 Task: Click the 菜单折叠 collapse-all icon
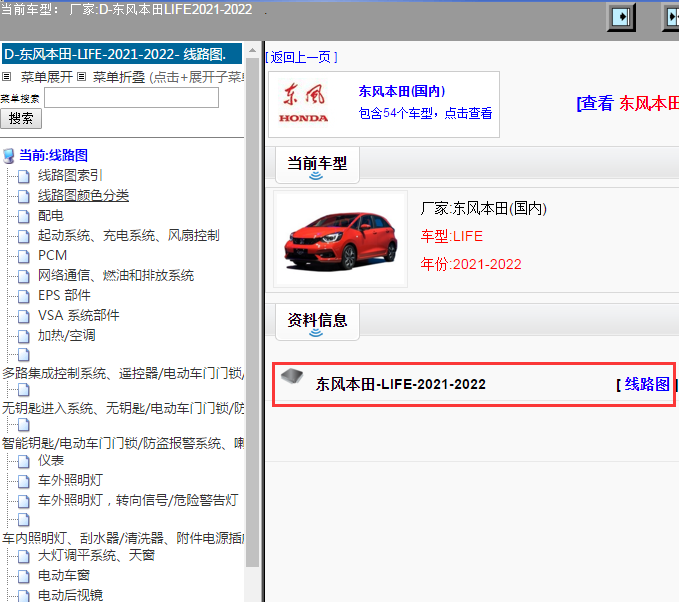[81, 77]
